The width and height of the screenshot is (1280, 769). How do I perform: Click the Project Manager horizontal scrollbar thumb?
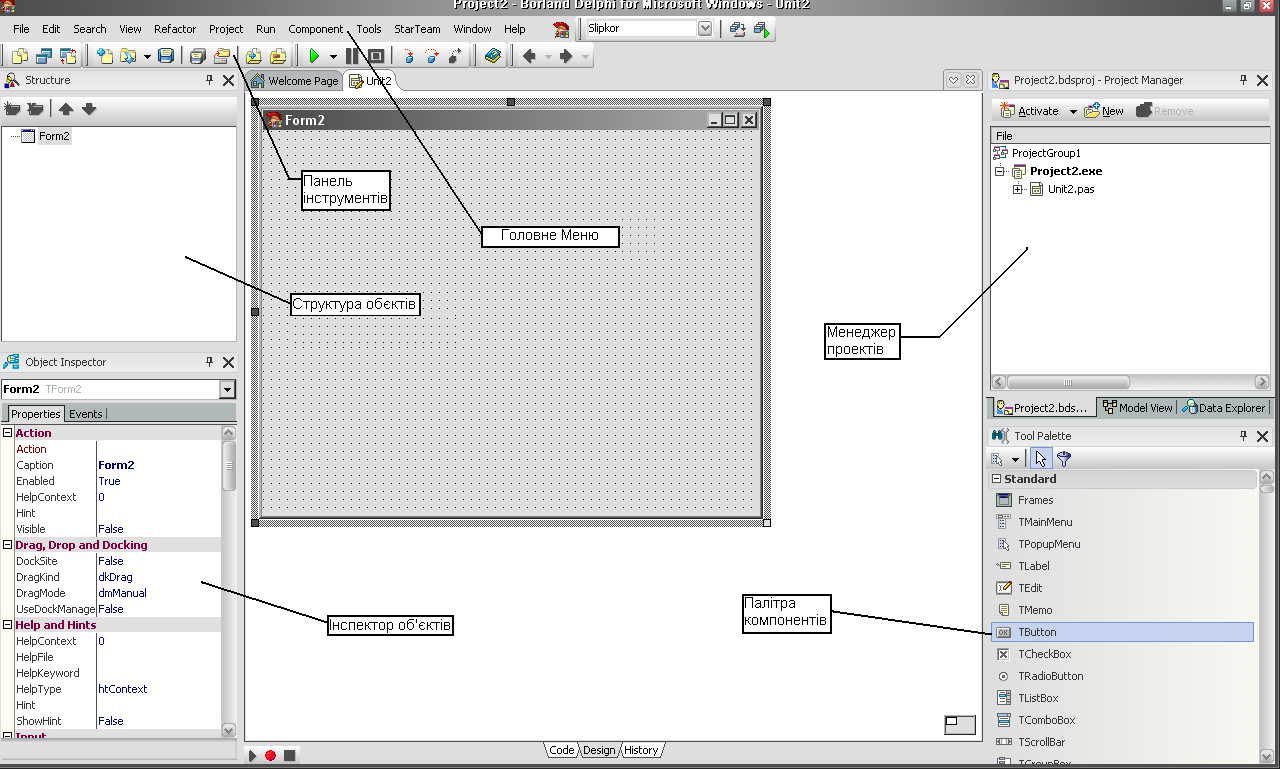point(1068,382)
